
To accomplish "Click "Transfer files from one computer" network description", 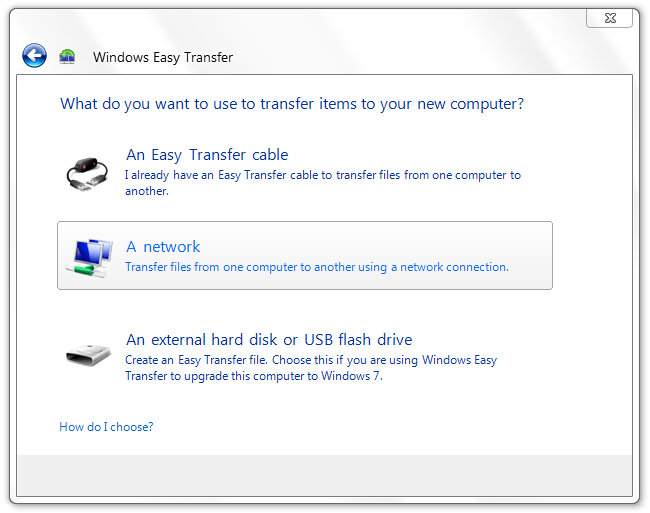I will coord(316,267).
